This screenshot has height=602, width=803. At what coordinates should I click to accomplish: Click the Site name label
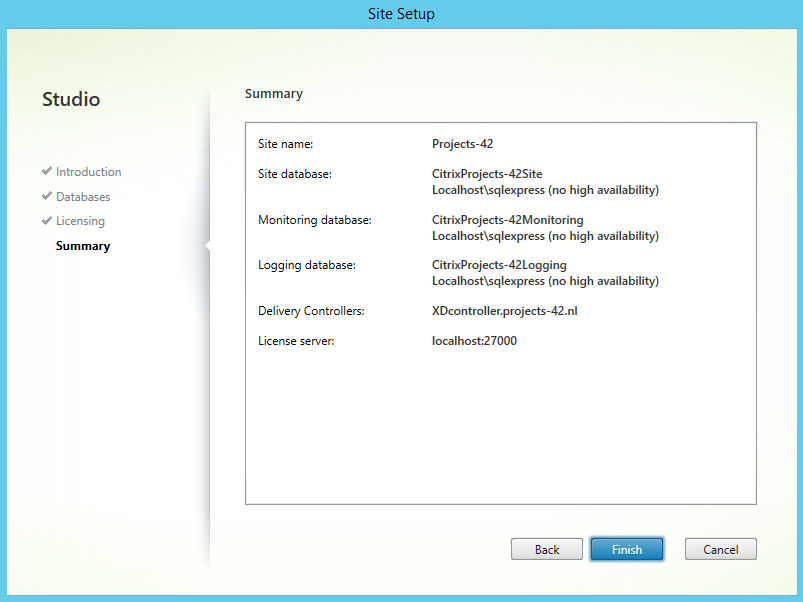click(x=285, y=144)
